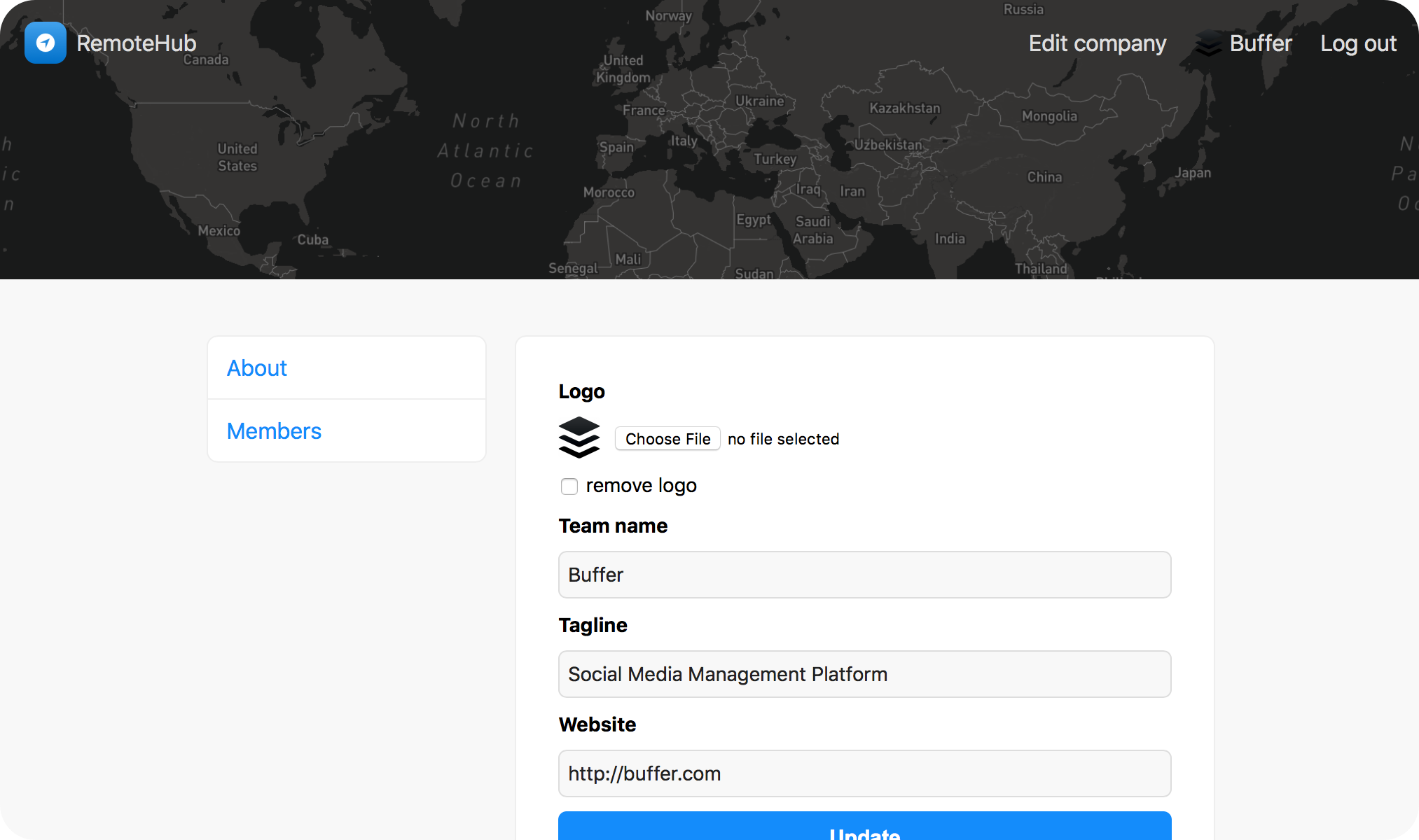Viewport: 1419px width, 840px height.
Task: Click the 'remove logo' label text
Action: [x=641, y=486]
